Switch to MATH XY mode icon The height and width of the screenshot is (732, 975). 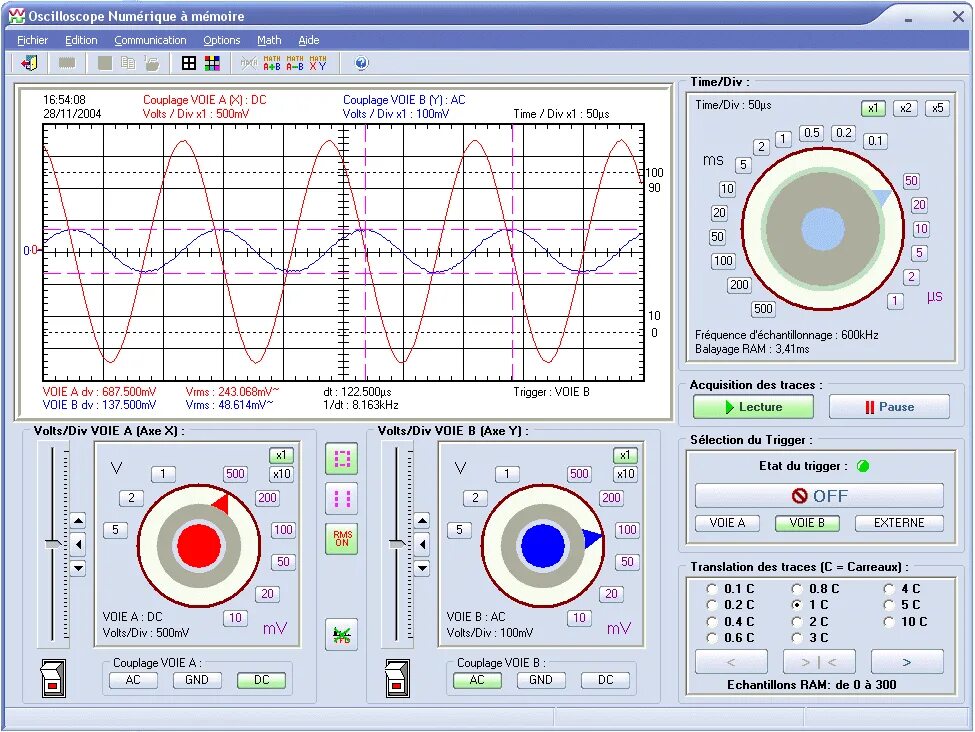pyautogui.click(x=318, y=63)
